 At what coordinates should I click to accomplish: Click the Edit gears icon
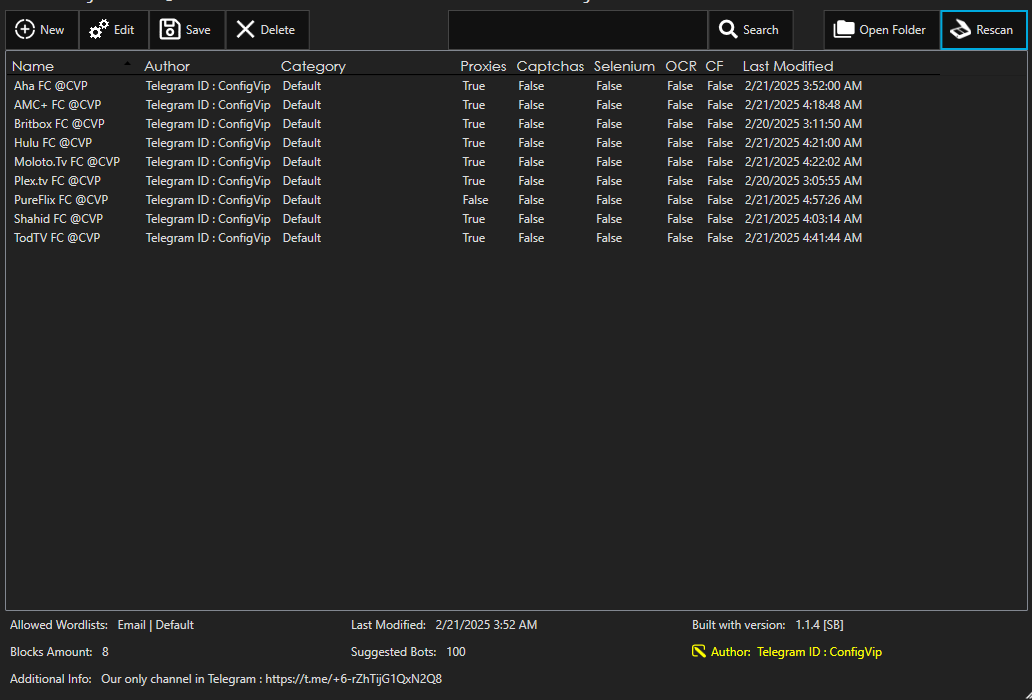pyautogui.click(x=99, y=30)
